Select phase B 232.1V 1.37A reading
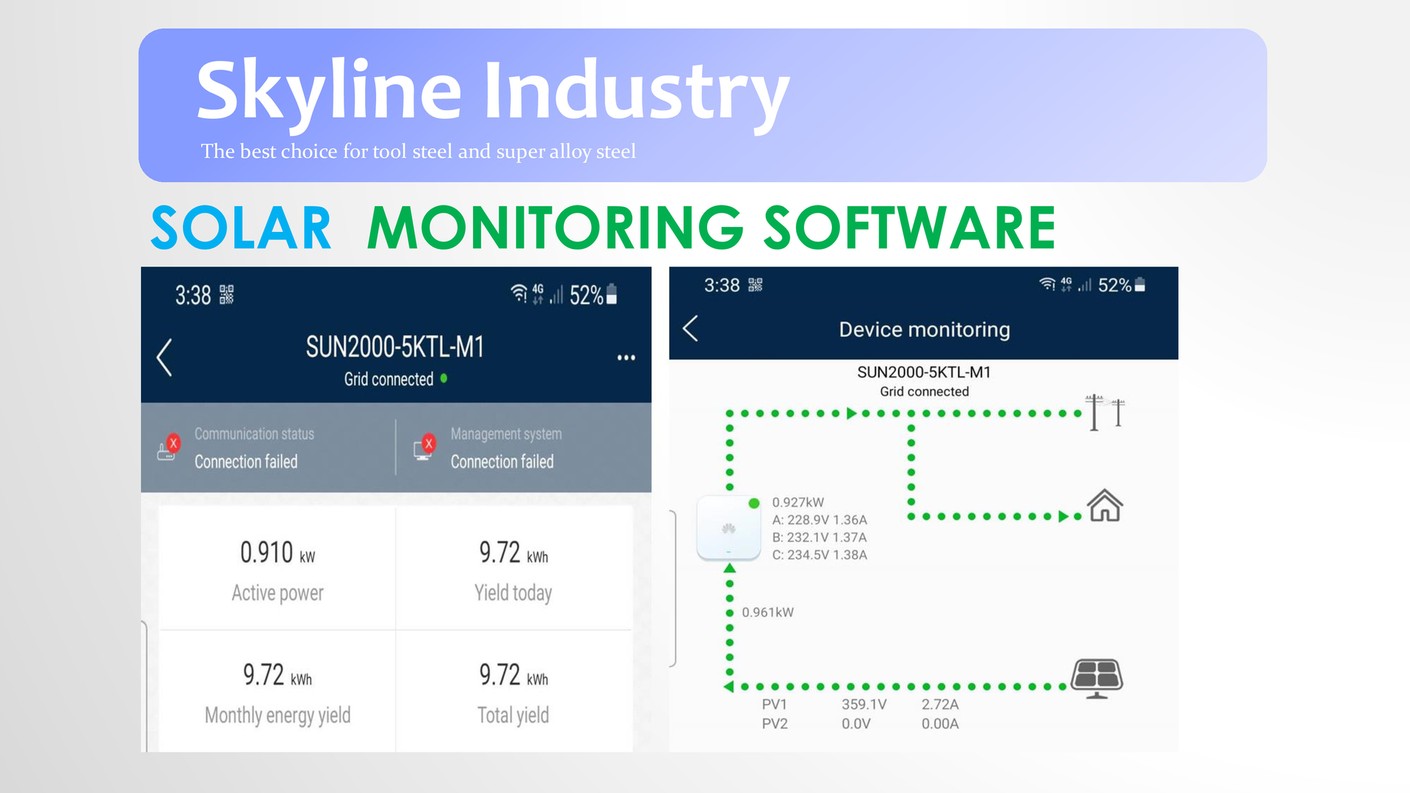 [820, 537]
